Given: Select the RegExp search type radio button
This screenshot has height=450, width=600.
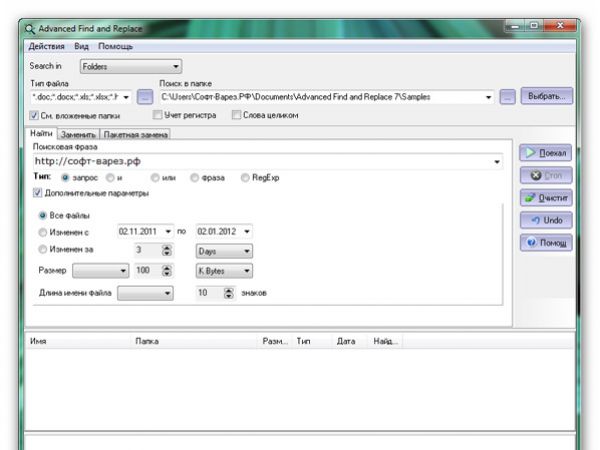Looking at the screenshot, I should click(245, 177).
